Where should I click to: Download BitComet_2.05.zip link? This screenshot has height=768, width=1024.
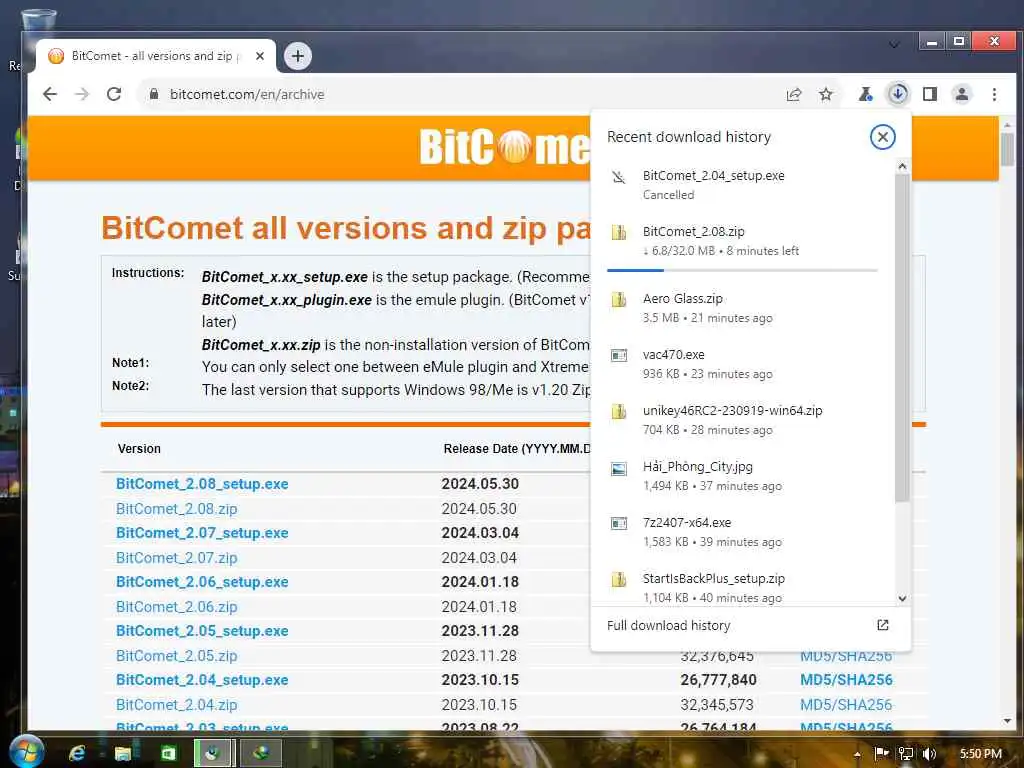(x=176, y=656)
